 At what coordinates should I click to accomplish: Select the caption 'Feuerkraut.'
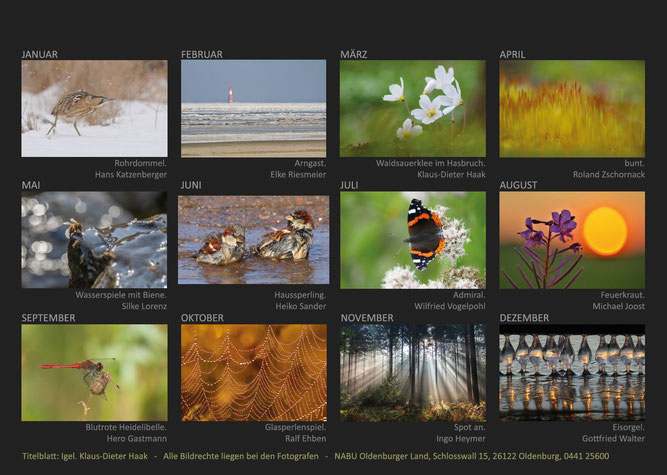(x=622, y=295)
